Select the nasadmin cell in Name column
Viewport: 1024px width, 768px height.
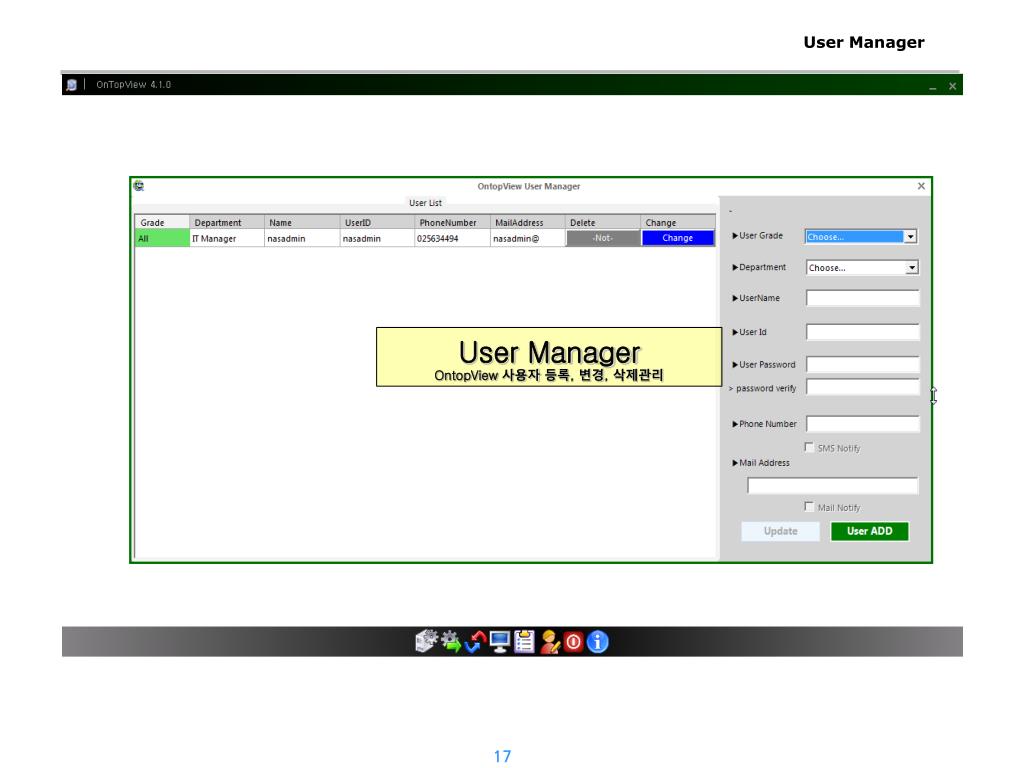tap(302, 238)
